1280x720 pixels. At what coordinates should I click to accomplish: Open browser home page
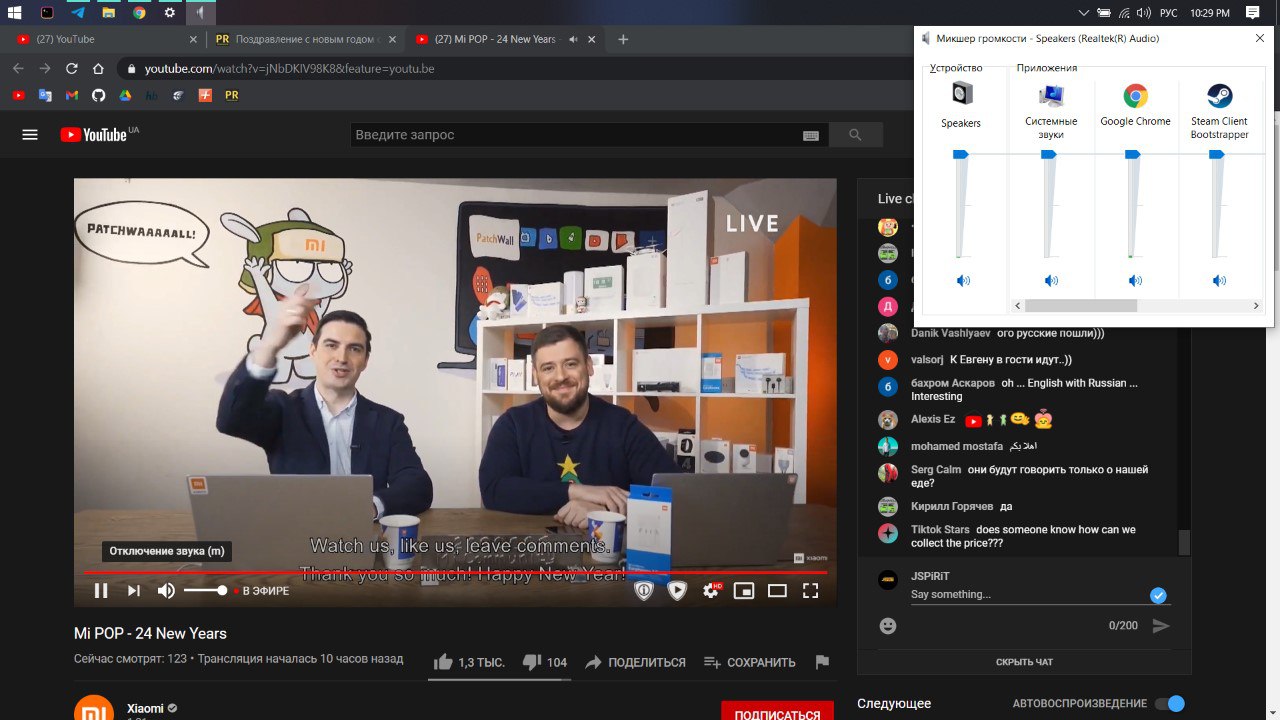pyautogui.click(x=98, y=69)
